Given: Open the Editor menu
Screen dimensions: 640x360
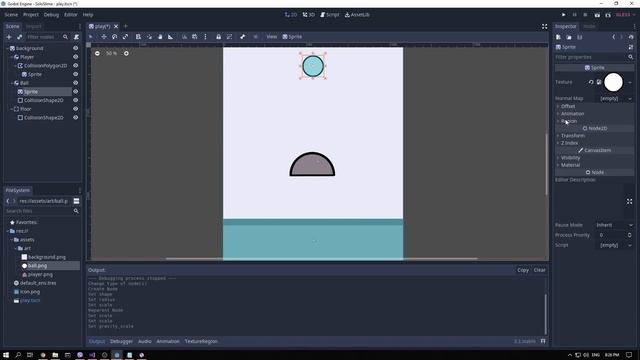Looking at the screenshot, I should pyautogui.click(x=71, y=15).
